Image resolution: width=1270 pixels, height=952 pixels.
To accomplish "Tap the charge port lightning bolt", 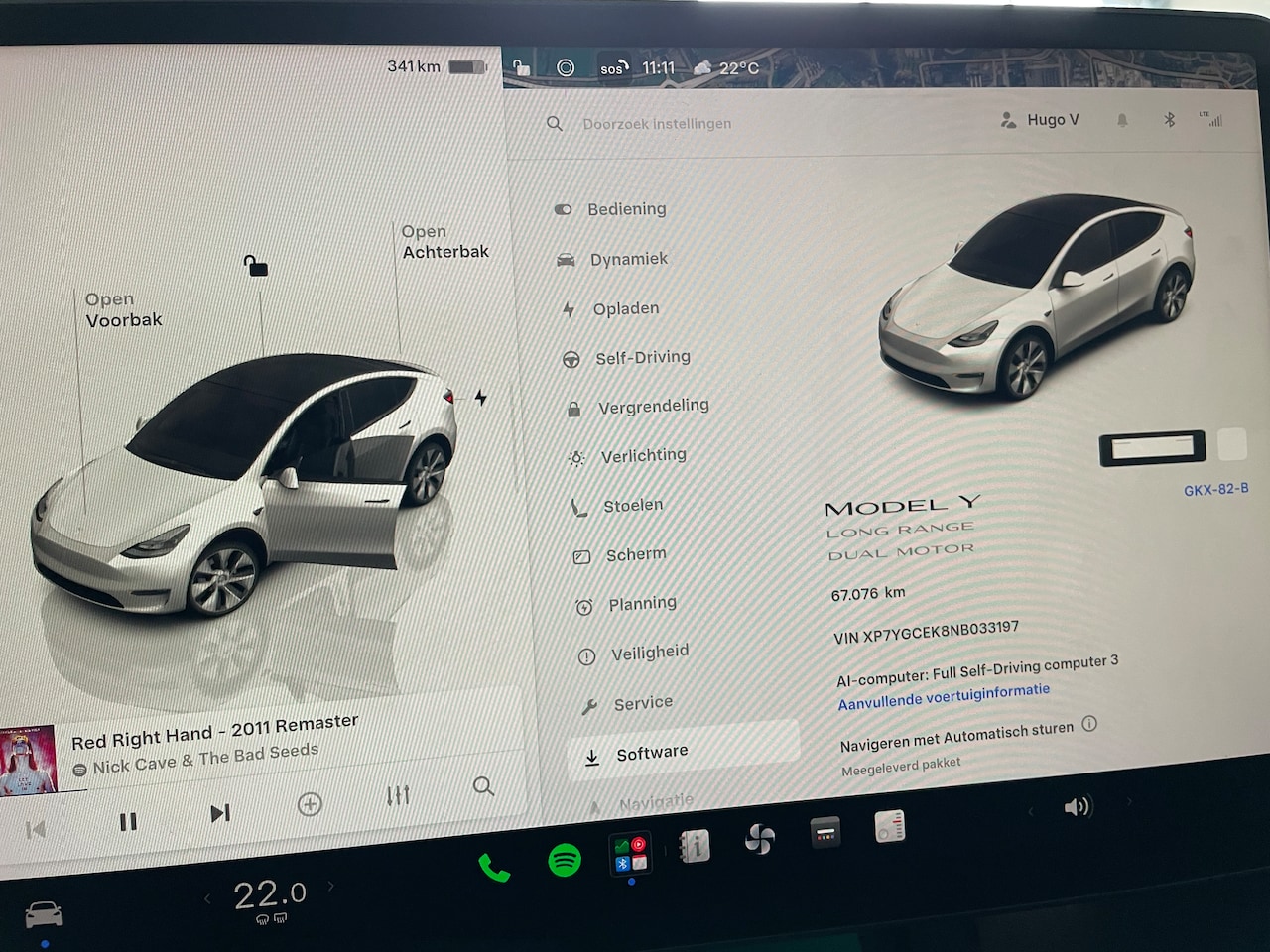I will [480, 398].
